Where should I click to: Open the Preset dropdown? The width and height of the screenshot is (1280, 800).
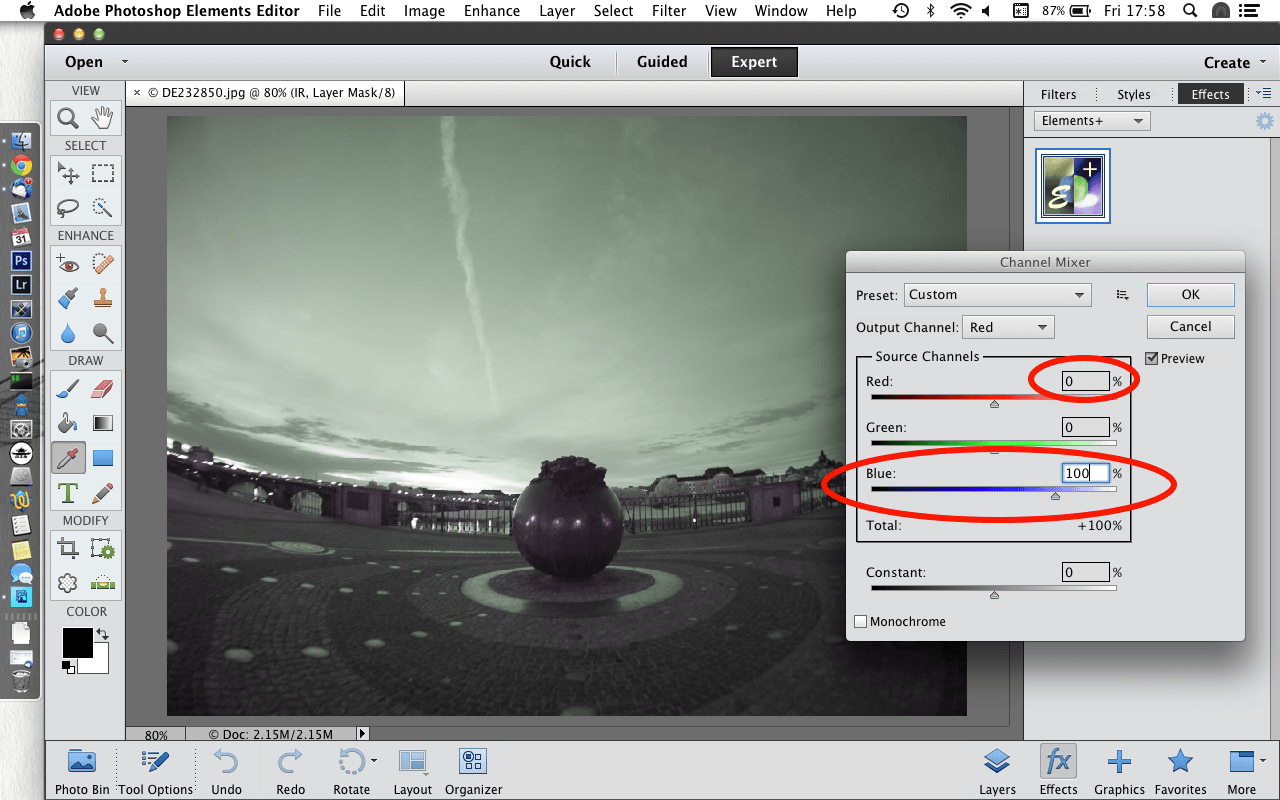(997, 295)
